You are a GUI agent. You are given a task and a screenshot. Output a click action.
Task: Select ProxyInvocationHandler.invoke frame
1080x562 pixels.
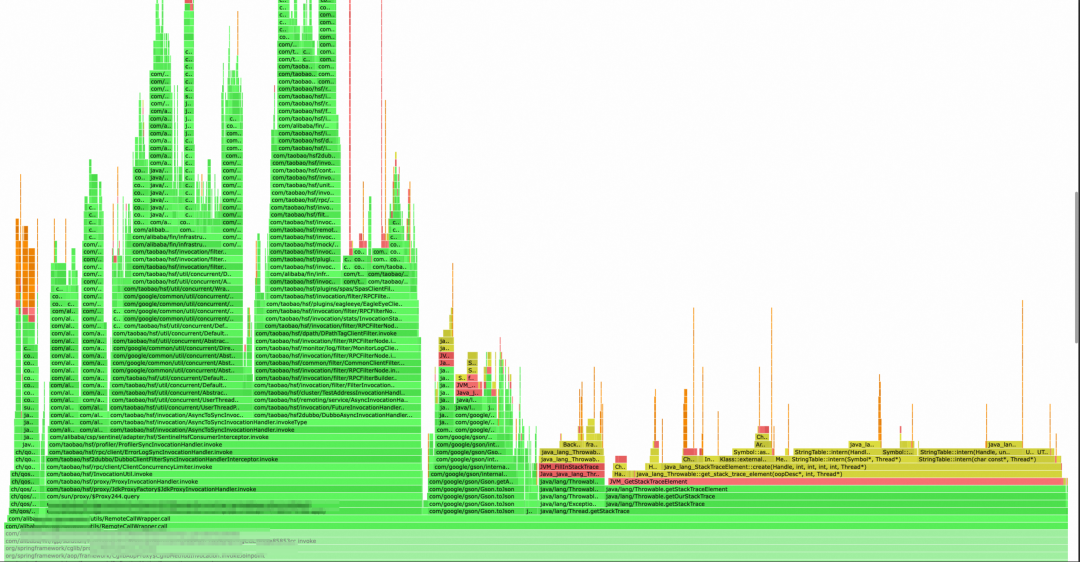pyautogui.click(x=233, y=481)
